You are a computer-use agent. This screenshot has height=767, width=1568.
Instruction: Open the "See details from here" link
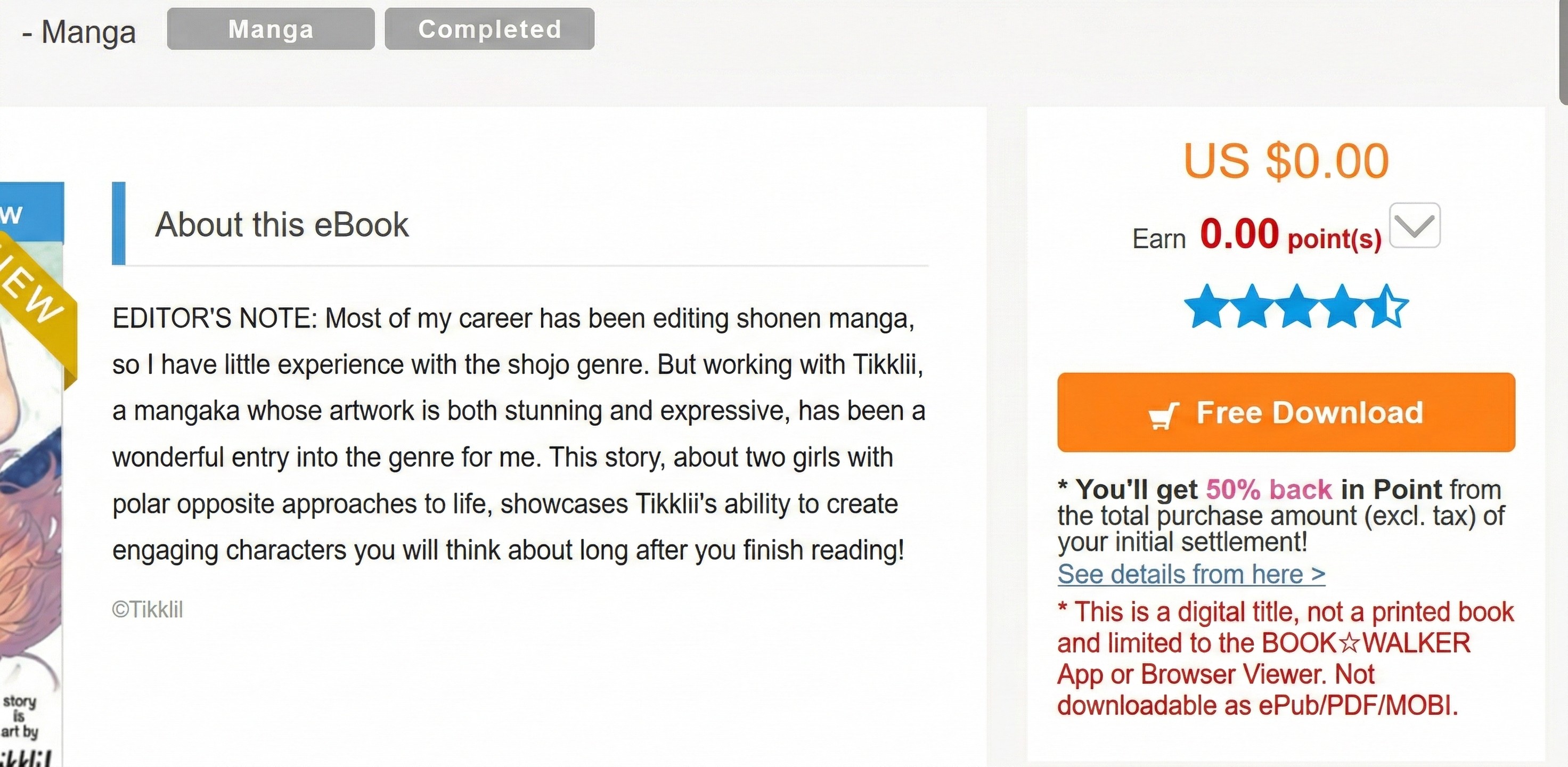1191,574
